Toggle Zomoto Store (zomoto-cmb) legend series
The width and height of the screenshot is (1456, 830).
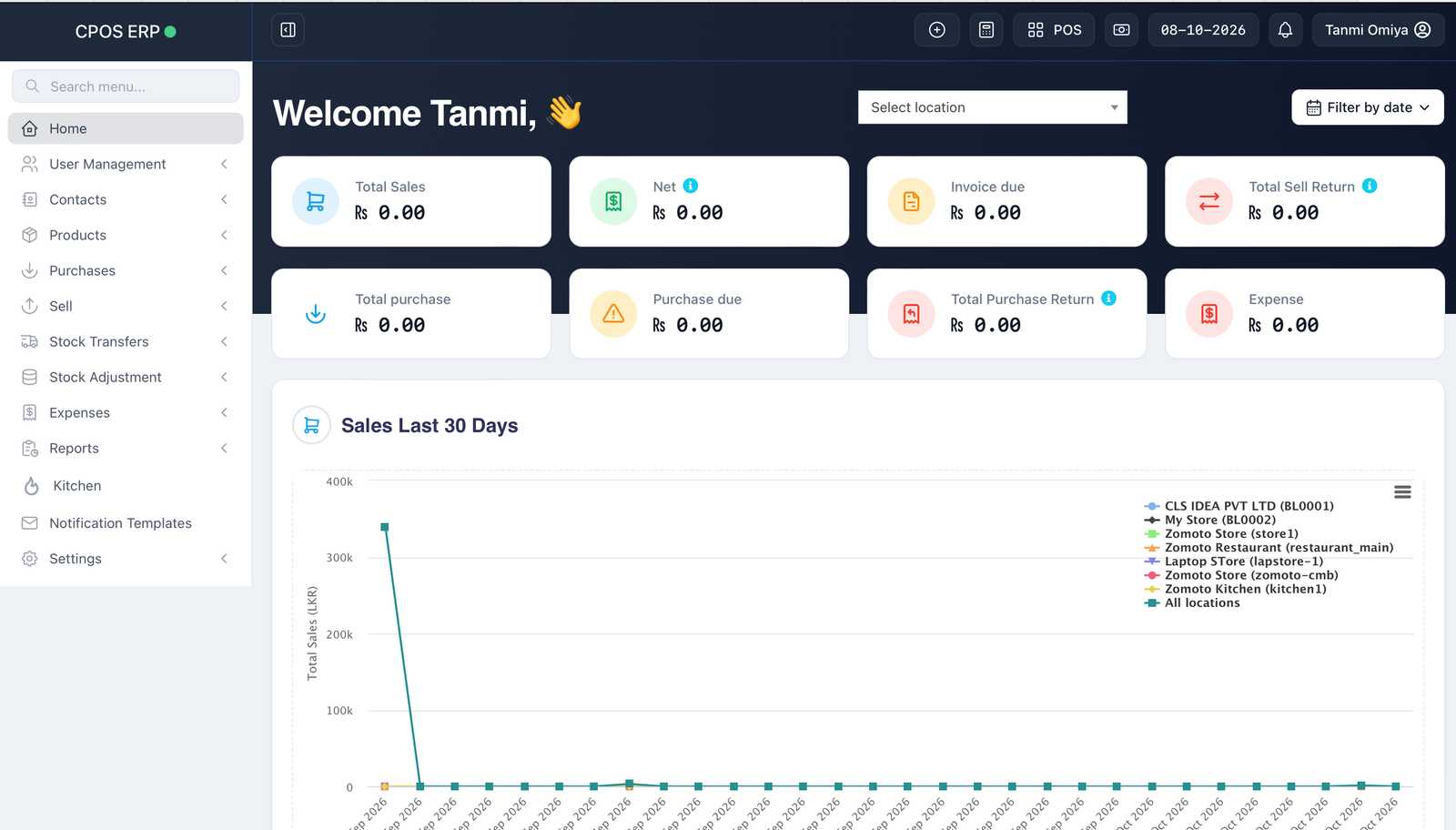(1241, 575)
